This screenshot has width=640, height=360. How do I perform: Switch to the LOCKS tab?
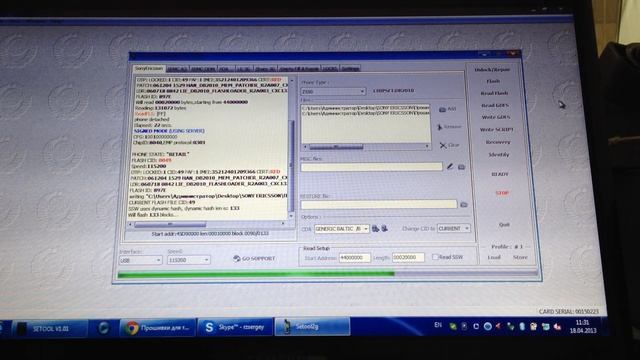tap(330, 69)
